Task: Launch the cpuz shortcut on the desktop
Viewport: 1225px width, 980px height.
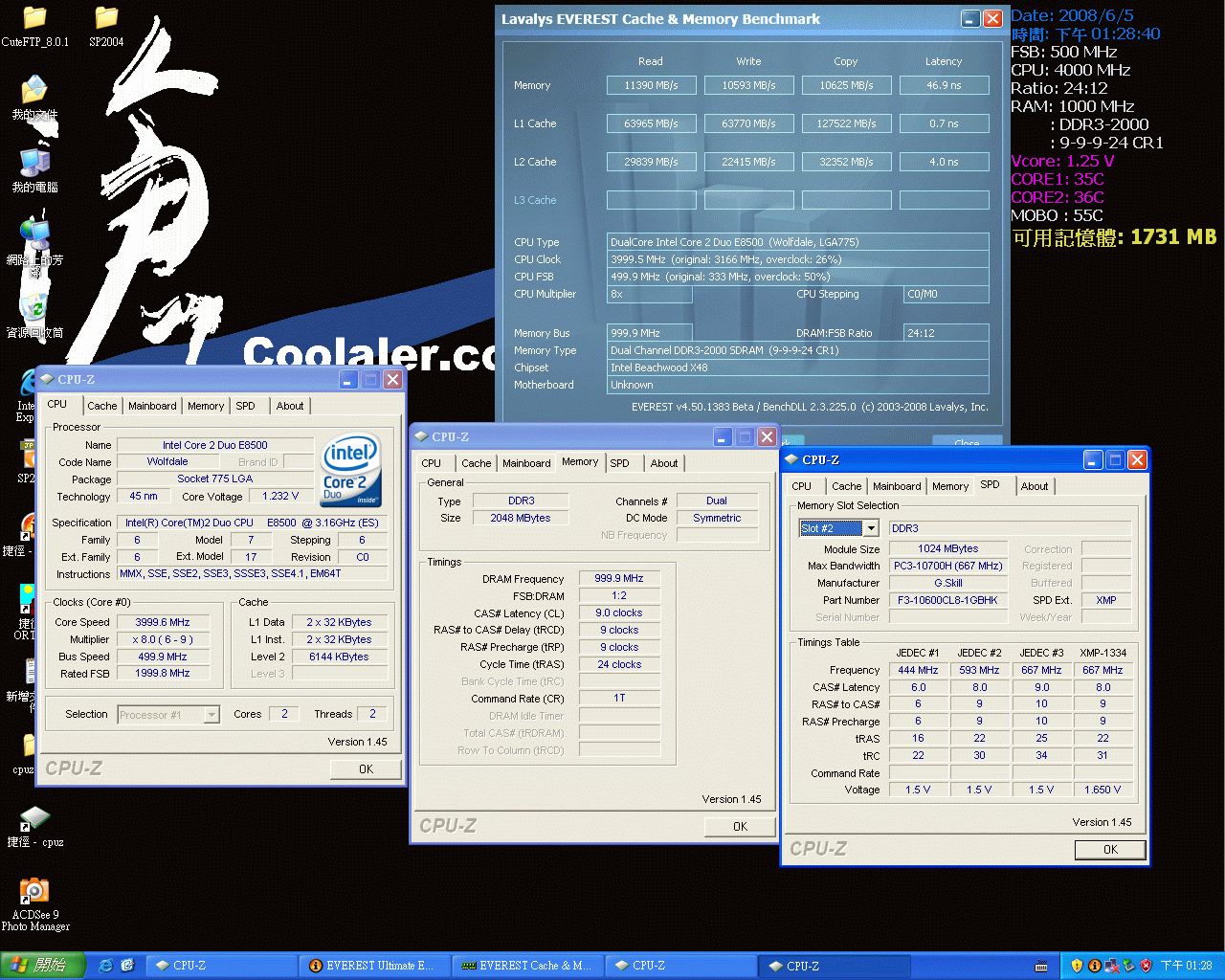Action: point(34,827)
